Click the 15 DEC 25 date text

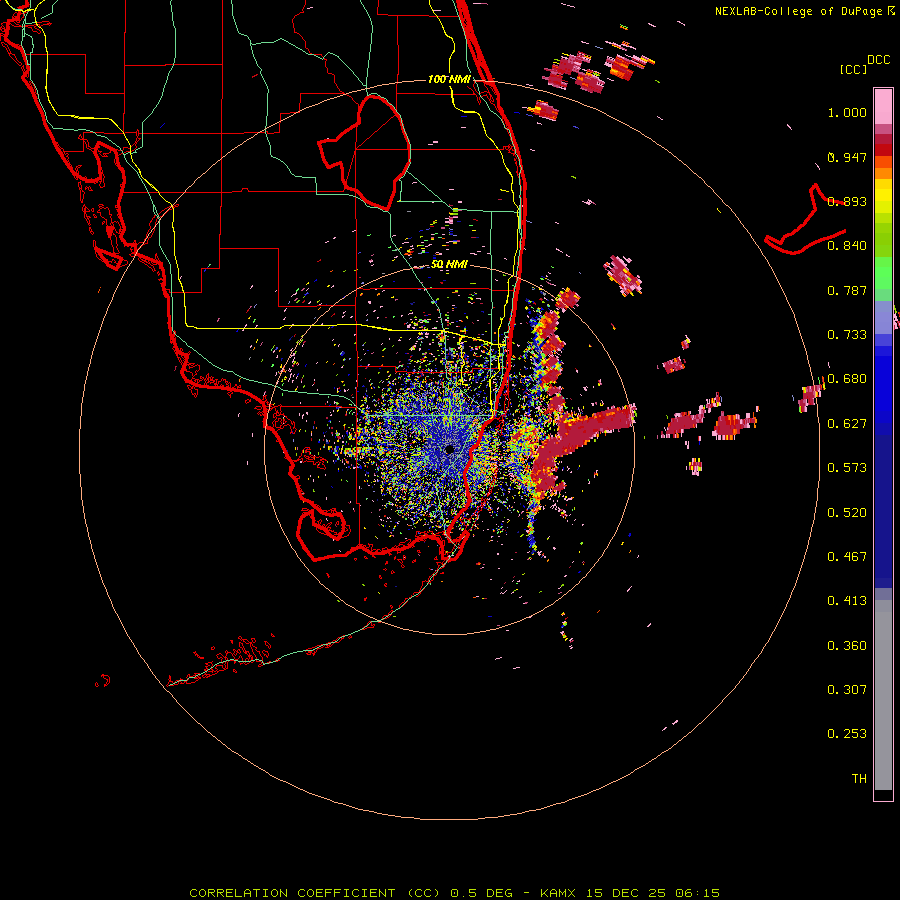point(626,893)
